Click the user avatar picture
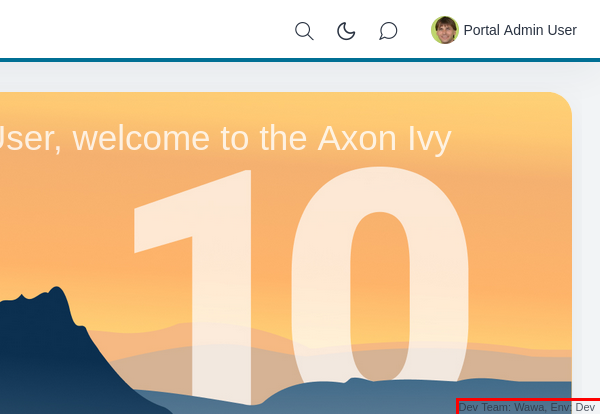This screenshot has width=600, height=414. 445,30
